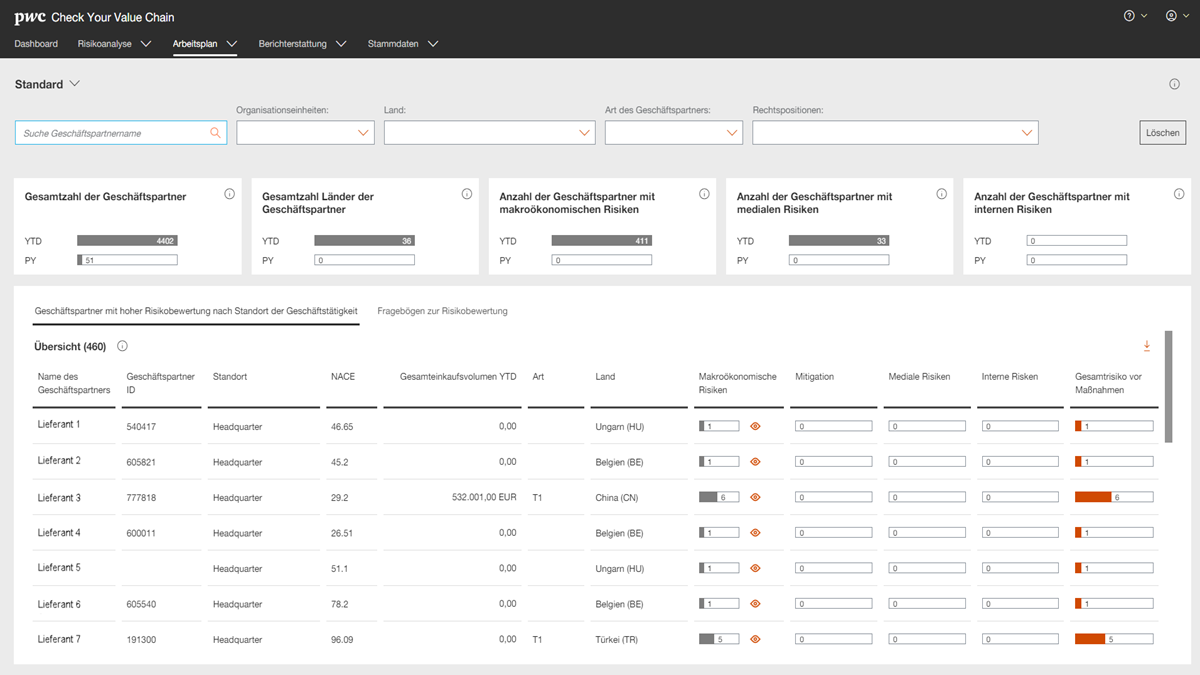
Task: Select Geschäftspartner mit hoher Risikobewertung tab
Action: click(196, 311)
